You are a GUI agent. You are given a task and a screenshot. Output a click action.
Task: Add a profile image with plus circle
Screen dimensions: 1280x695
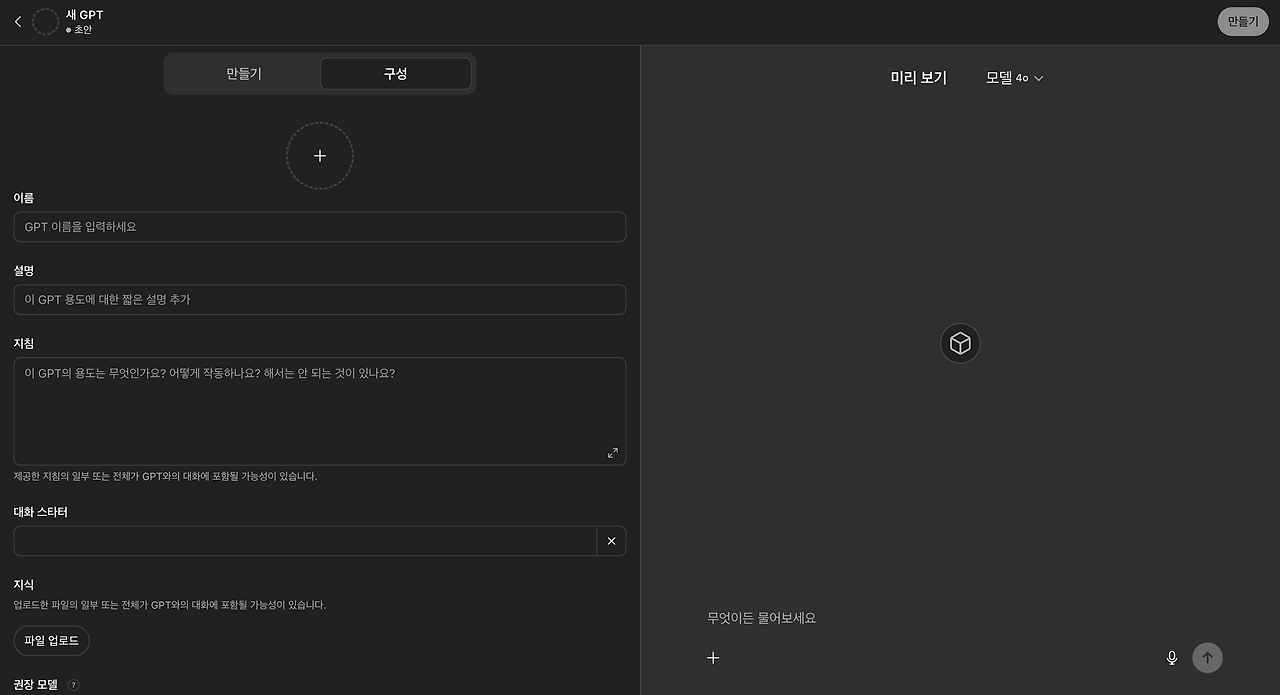point(320,156)
